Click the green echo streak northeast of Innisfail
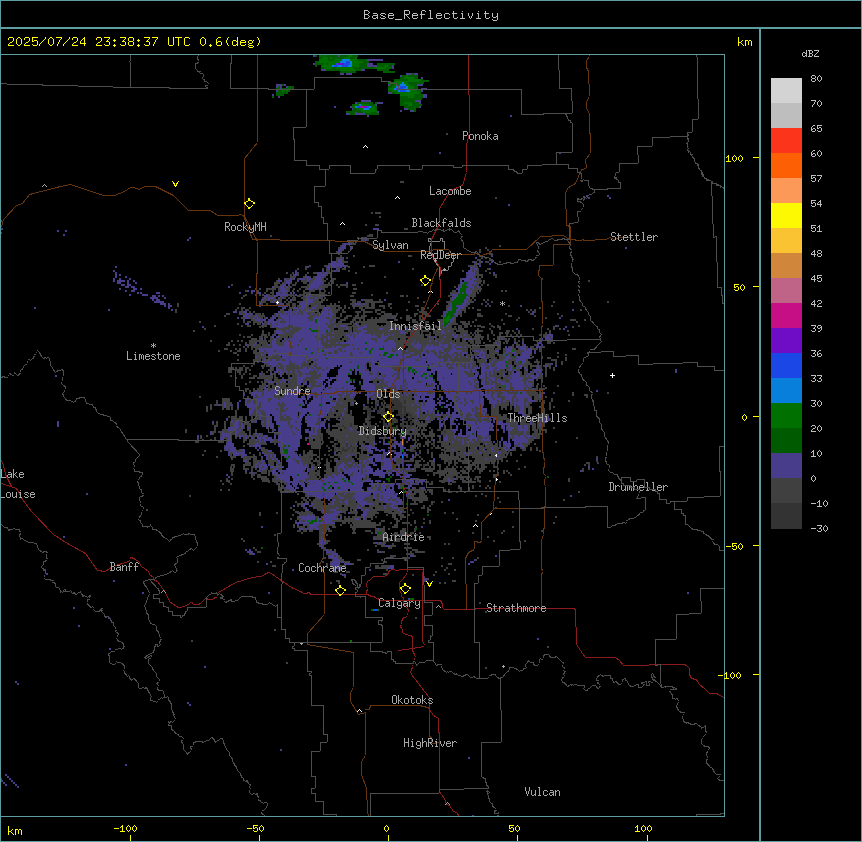This screenshot has width=862, height=842. pos(457,301)
